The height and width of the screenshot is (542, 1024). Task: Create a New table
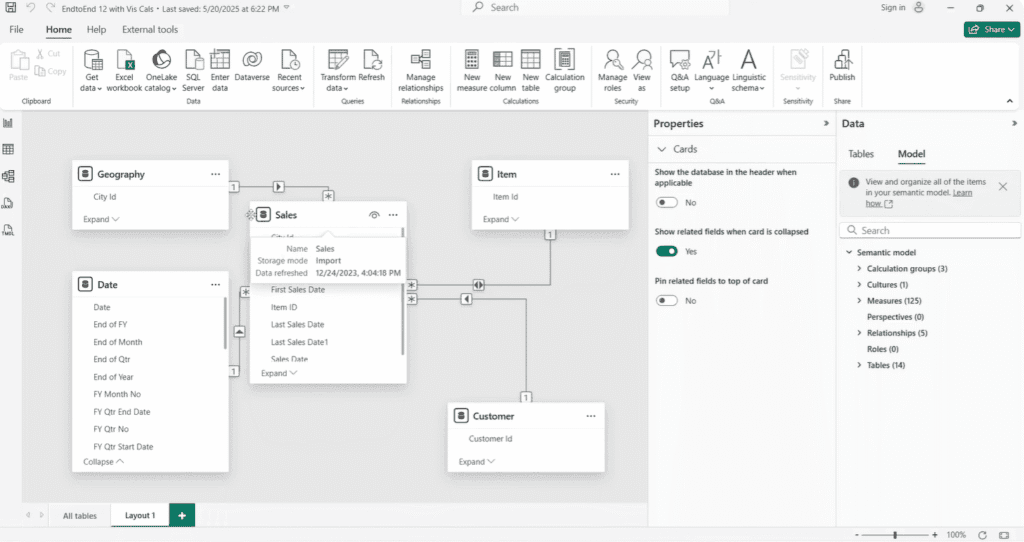click(x=530, y=71)
